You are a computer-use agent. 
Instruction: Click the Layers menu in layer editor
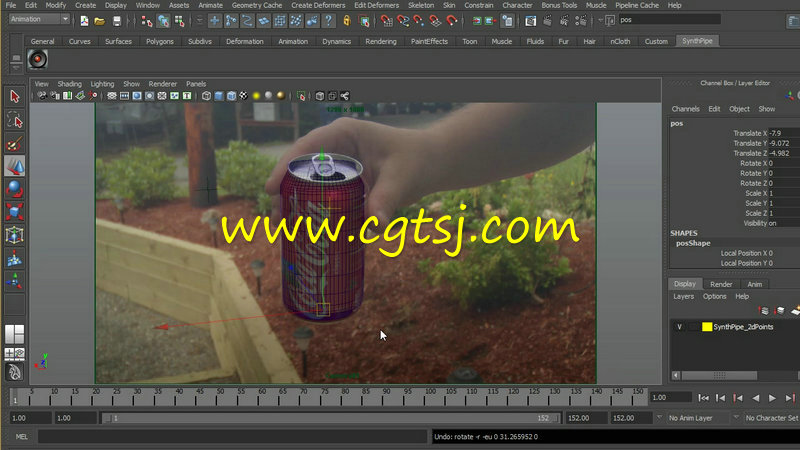[683, 296]
